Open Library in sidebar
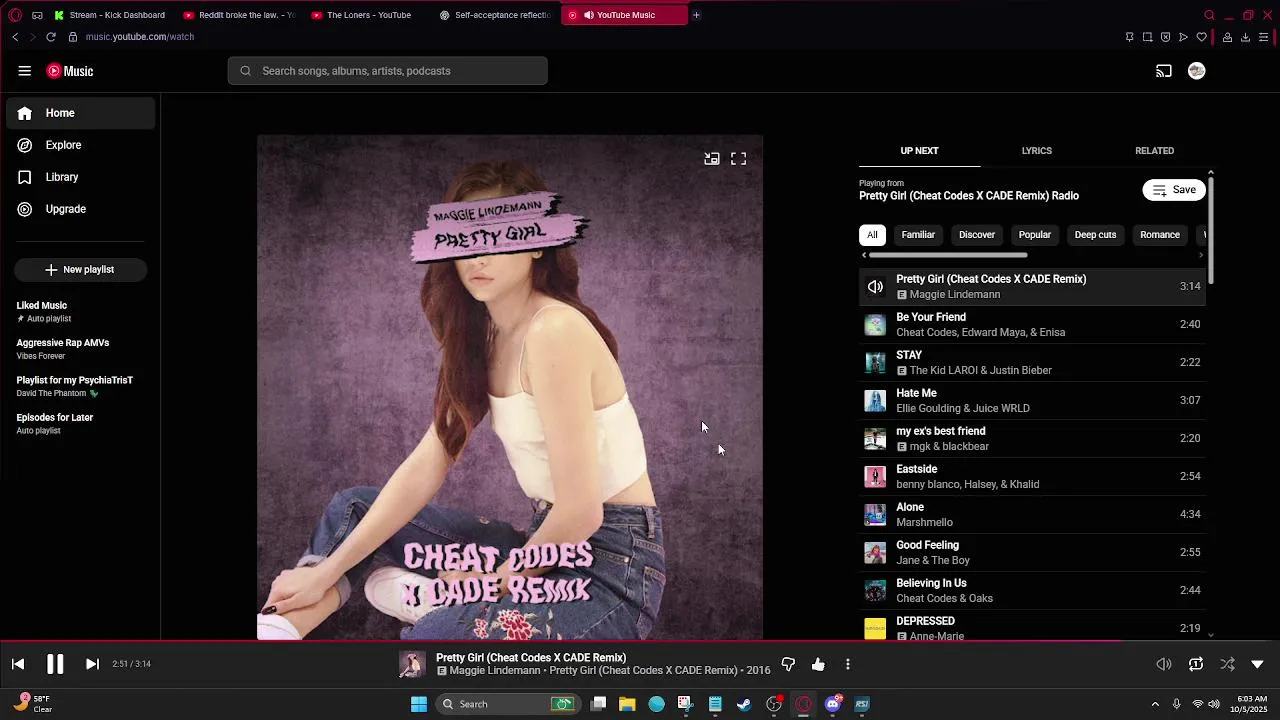The image size is (1280, 720). click(x=81, y=177)
